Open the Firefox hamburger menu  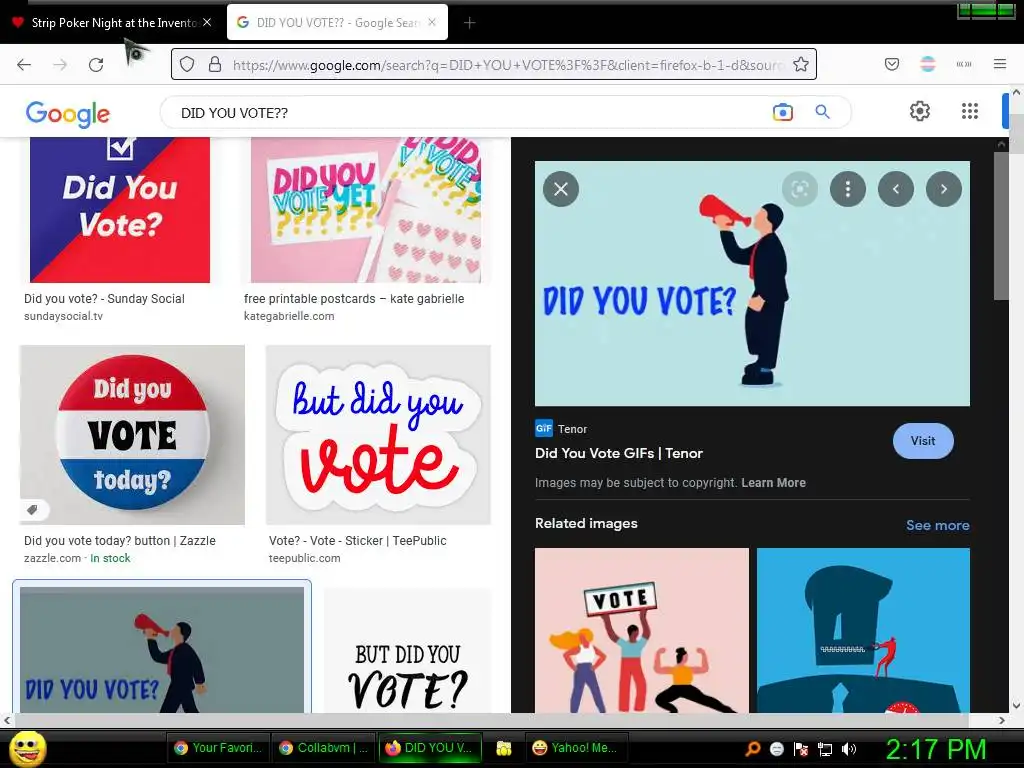point(1000,64)
